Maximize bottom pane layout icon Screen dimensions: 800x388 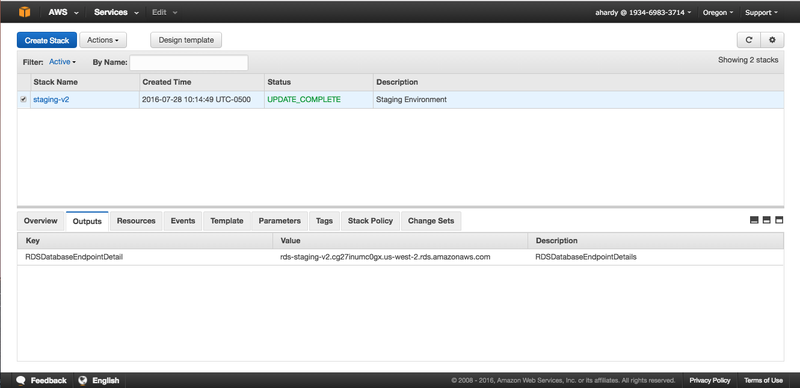tap(779, 220)
